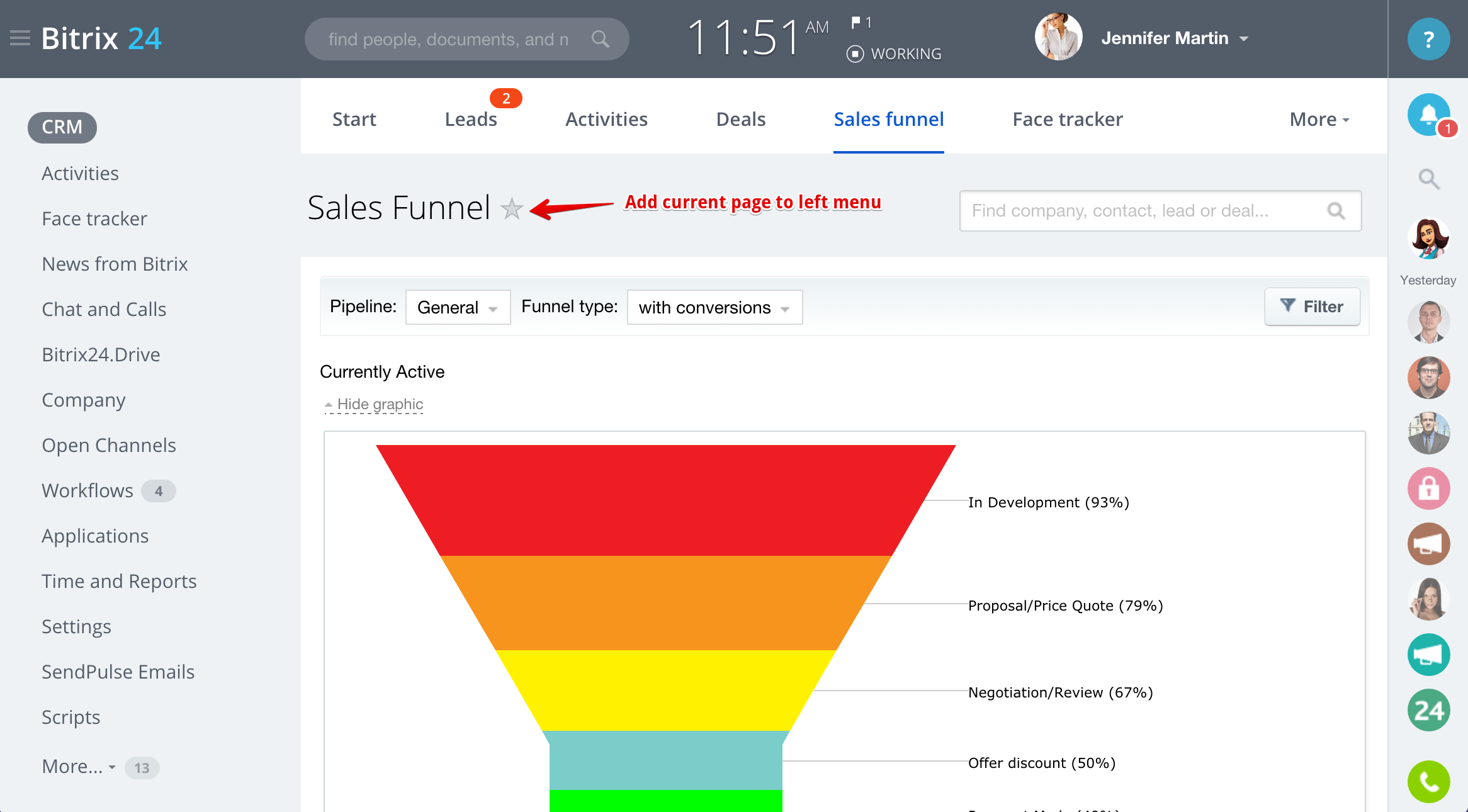Click the Negotiation/Review (67%) label
This screenshot has width=1468, height=812.
pos(1061,692)
